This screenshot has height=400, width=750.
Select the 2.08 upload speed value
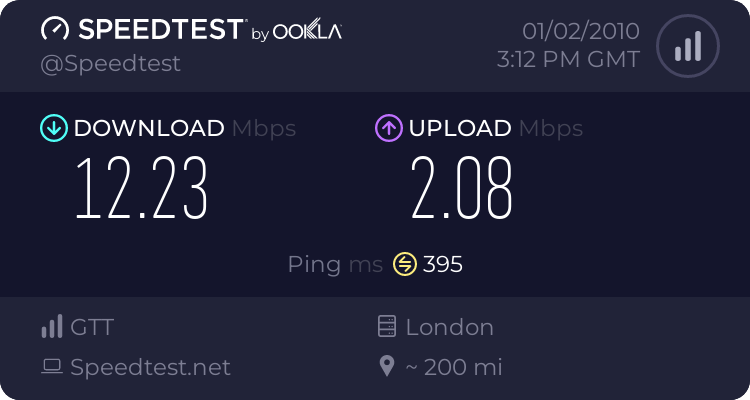click(462, 187)
